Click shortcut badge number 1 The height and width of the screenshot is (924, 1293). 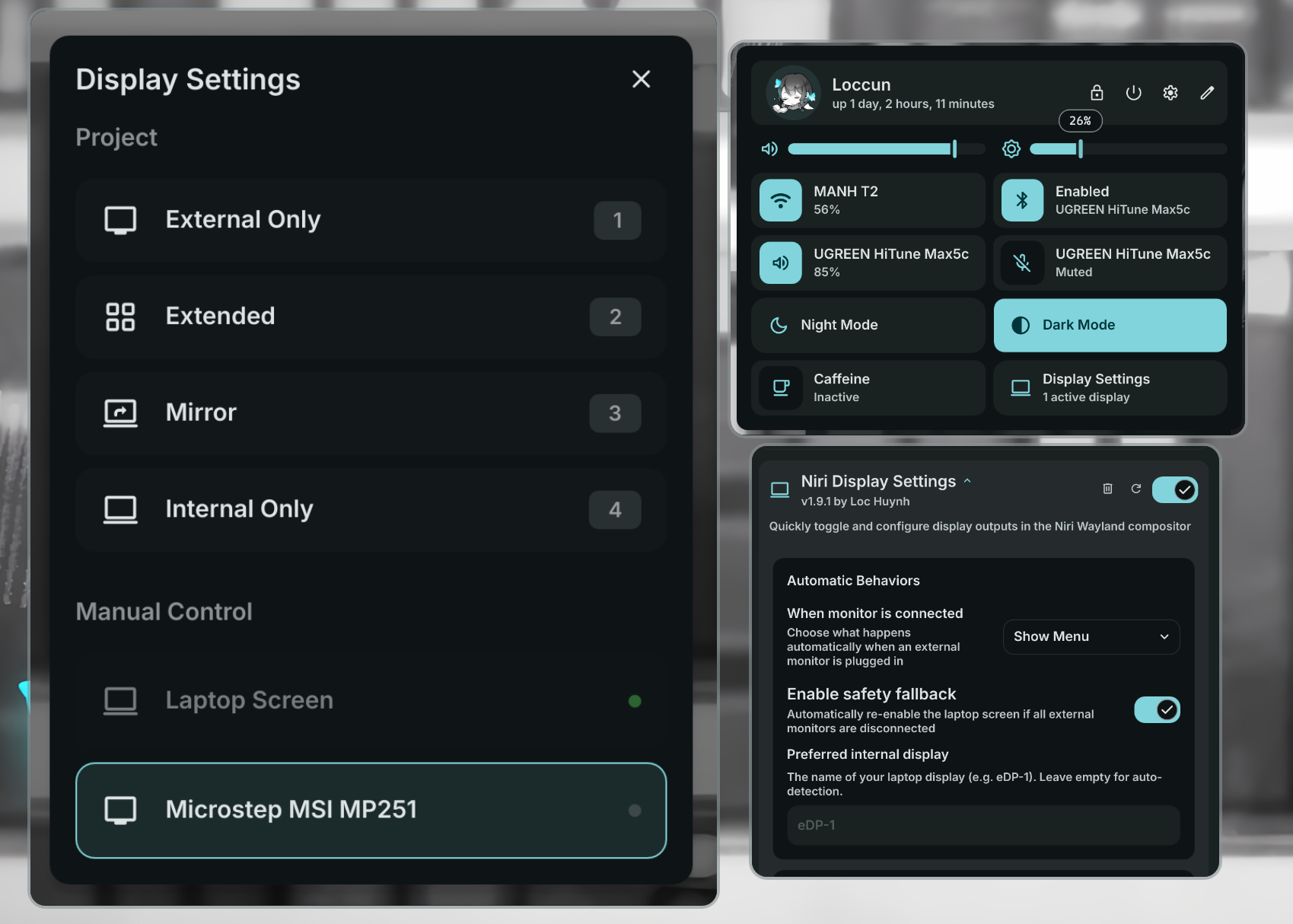coord(617,221)
